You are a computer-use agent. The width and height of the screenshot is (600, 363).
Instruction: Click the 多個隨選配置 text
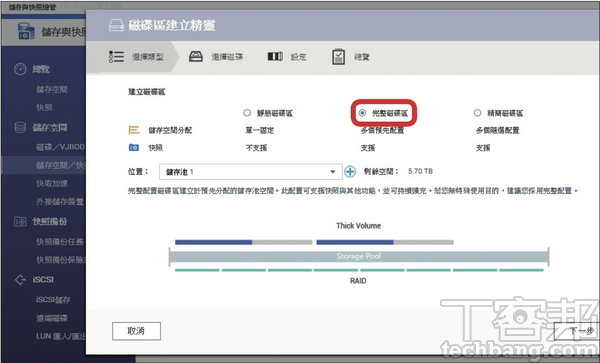coord(497,130)
